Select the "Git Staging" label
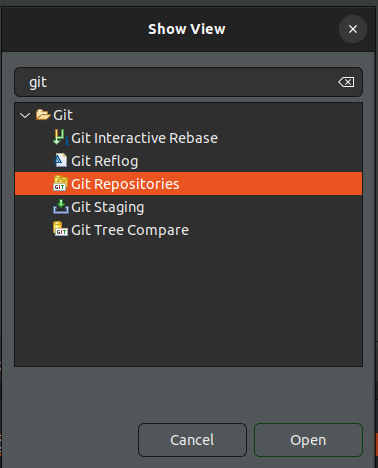The width and height of the screenshot is (378, 468). pyautogui.click(x=108, y=207)
